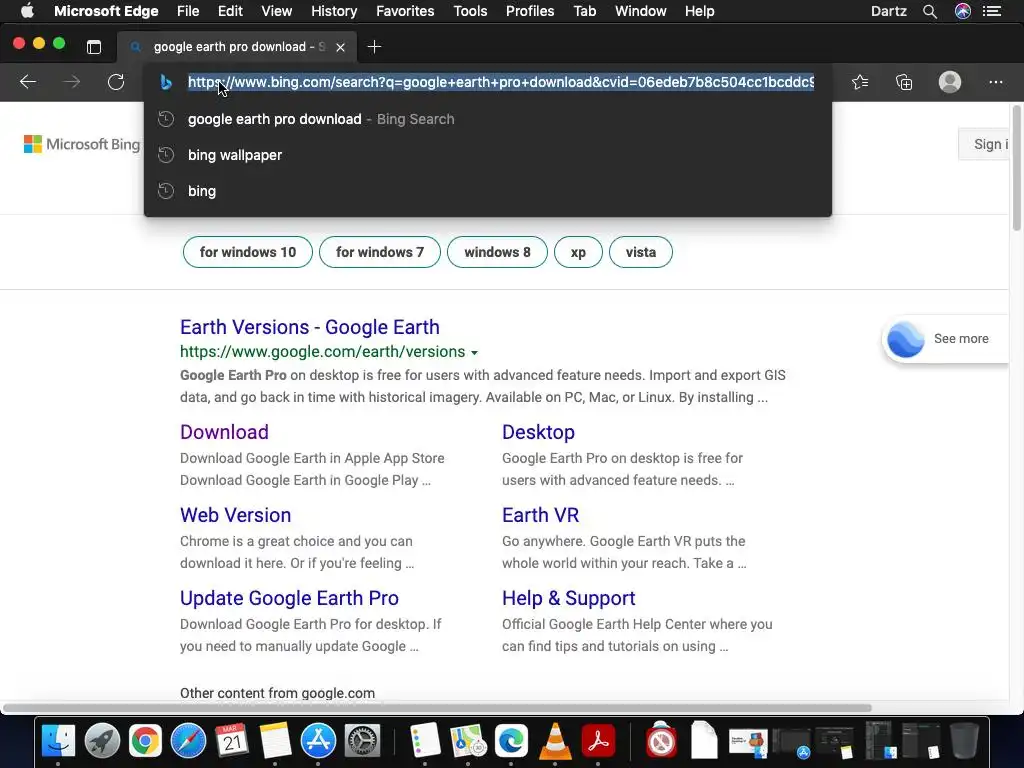Open the Edit menu
1024x768 pixels.
pyautogui.click(x=230, y=11)
